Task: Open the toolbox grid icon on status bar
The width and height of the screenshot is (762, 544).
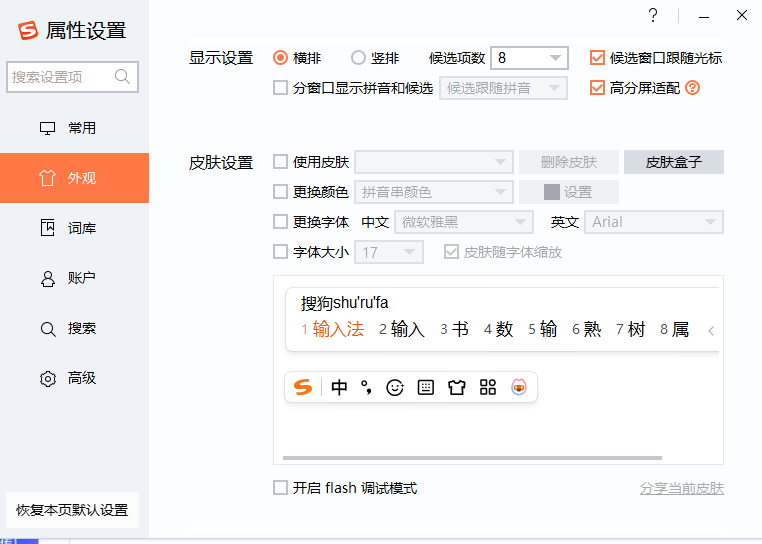Action: click(488, 387)
